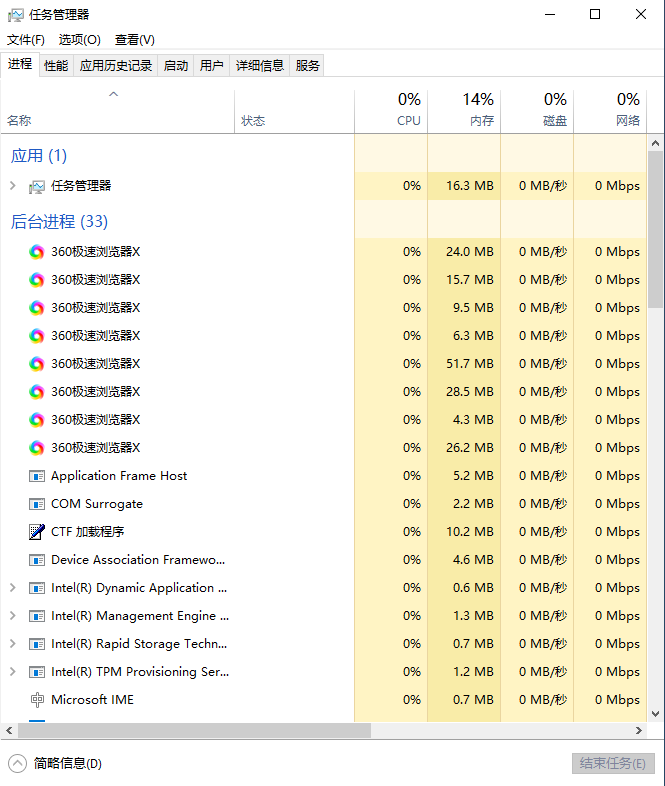Expand Intel(R) TPM Provisioning Service entry
This screenshot has width=665, height=786.
click(x=12, y=672)
